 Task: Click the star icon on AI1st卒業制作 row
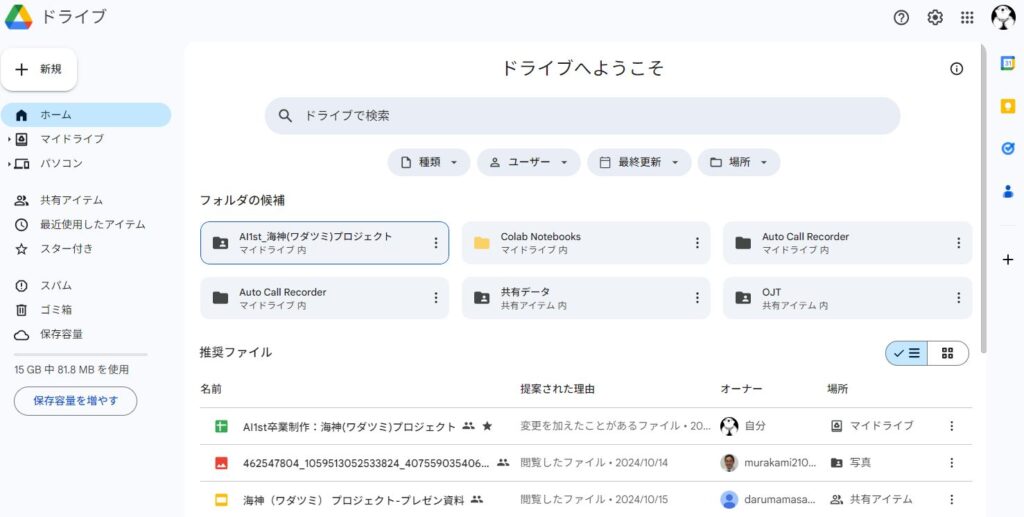point(487,426)
